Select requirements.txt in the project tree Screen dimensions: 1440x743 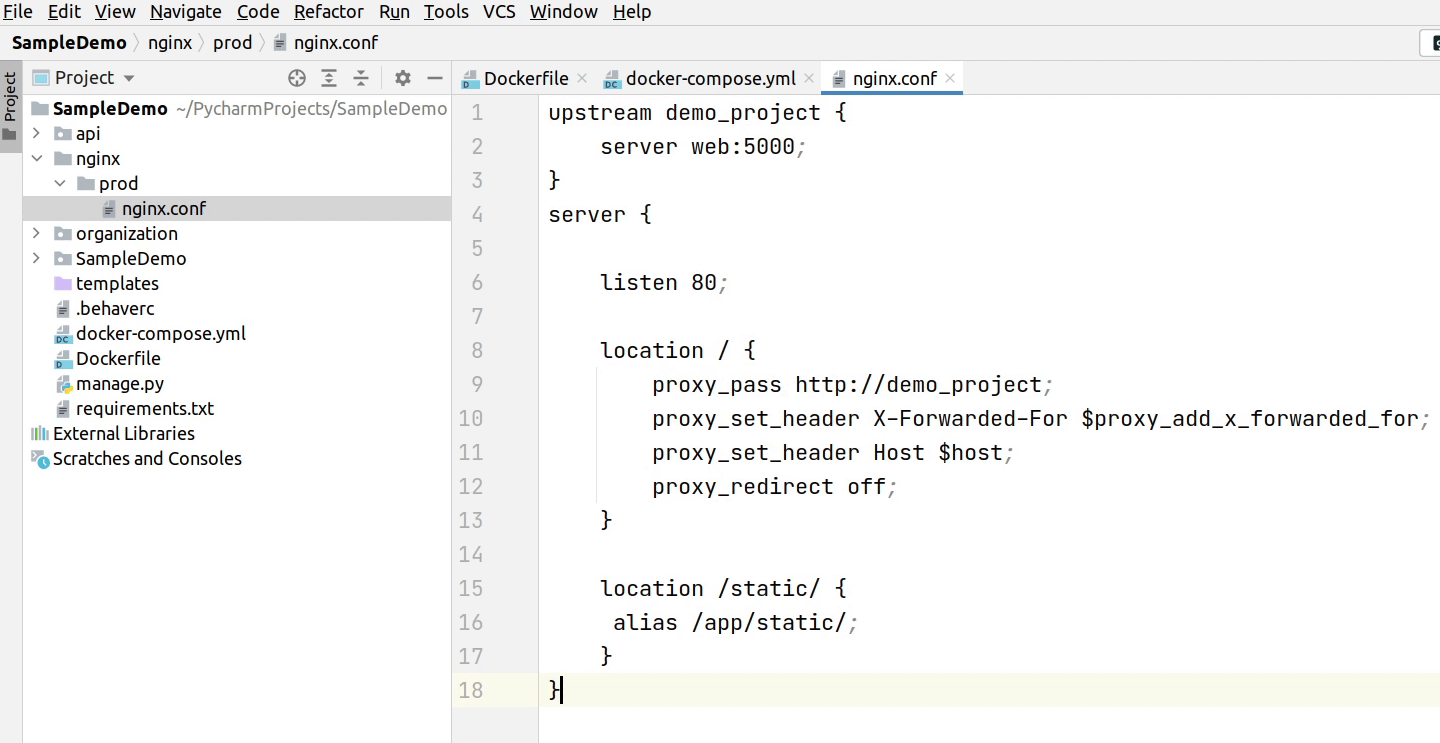(144, 408)
